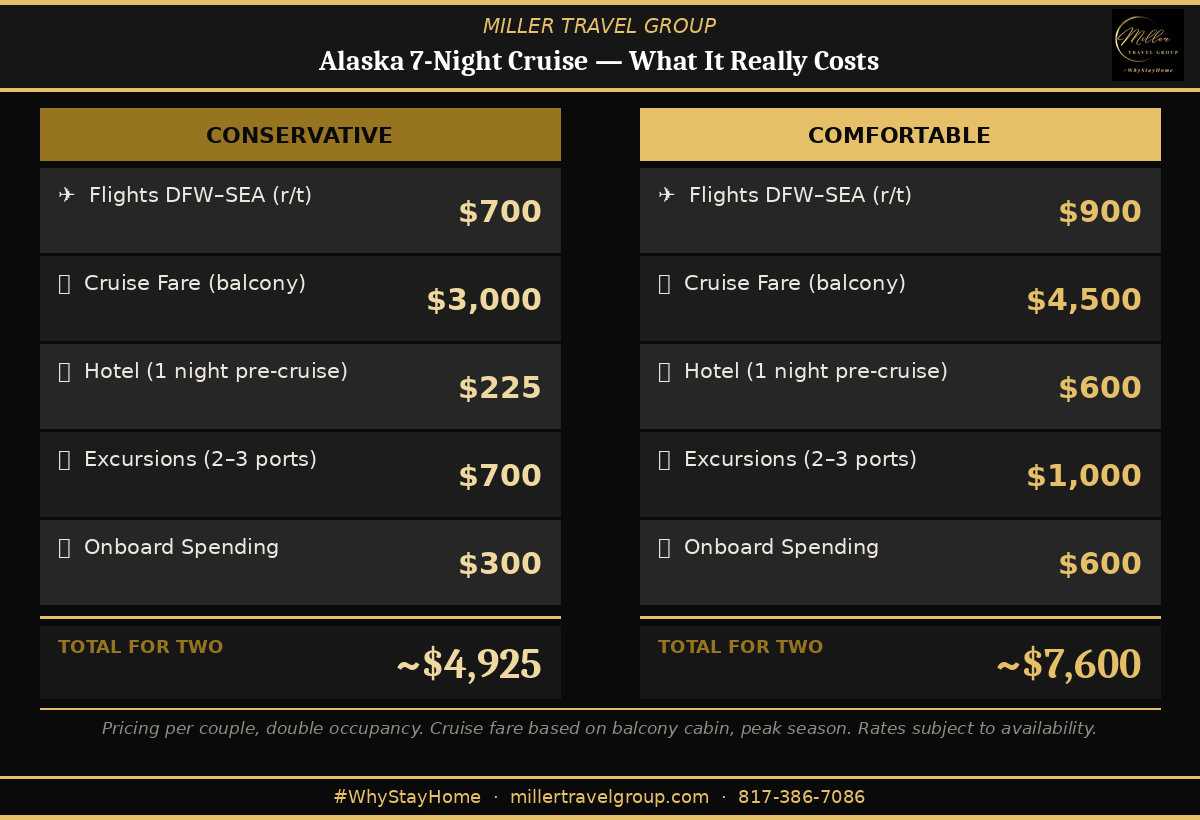The width and height of the screenshot is (1200, 820).
Task: Click the 817-386-7086 phone number
Action: (x=801, y=797)
